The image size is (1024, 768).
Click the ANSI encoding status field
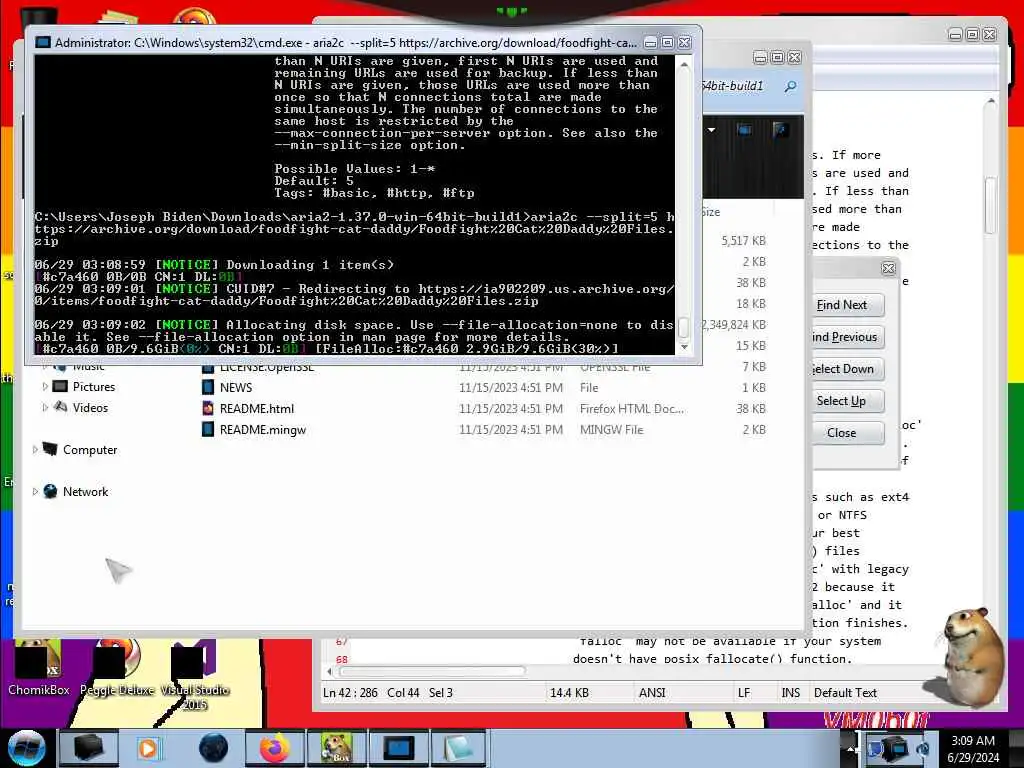point(652,692)
